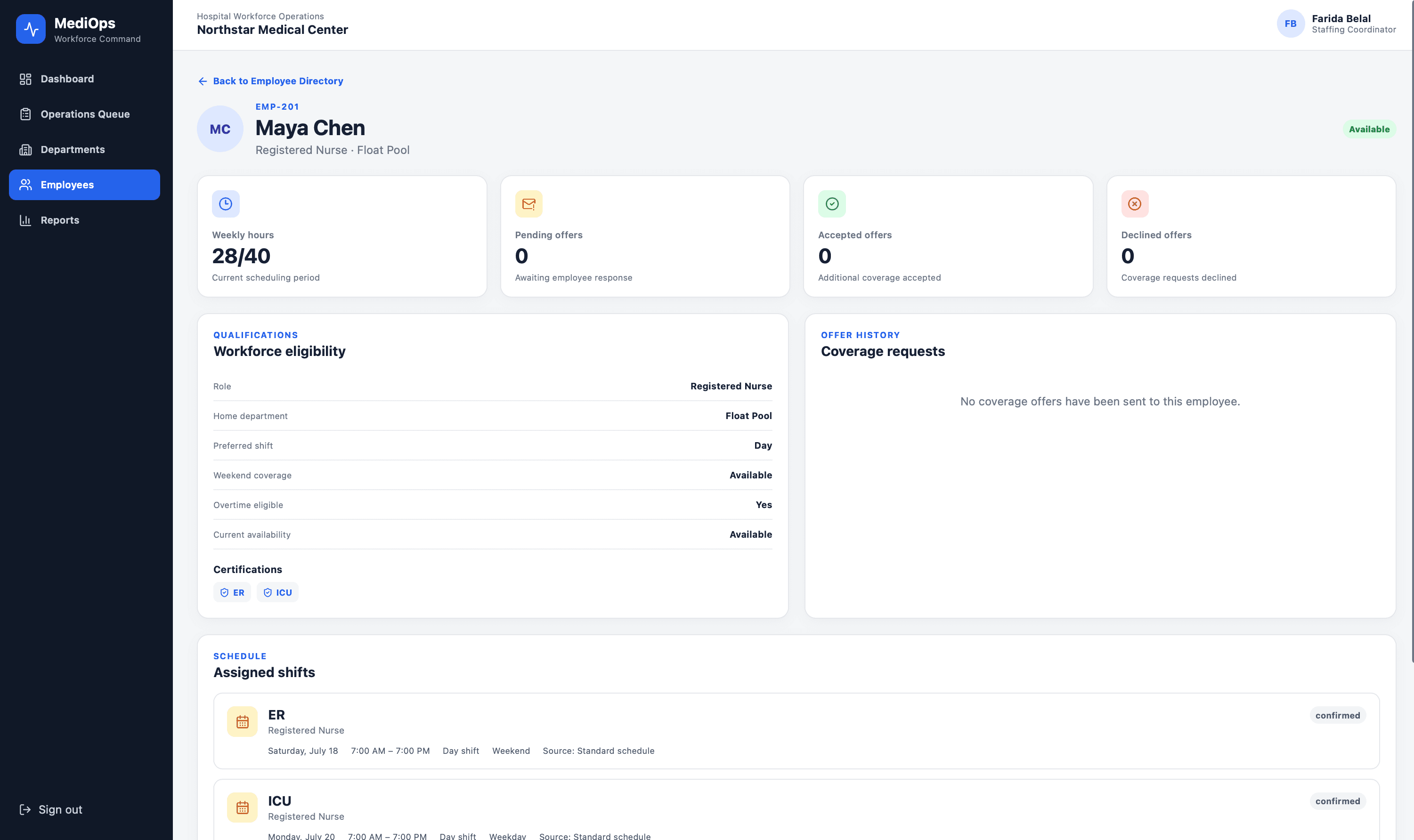
Task: Click the ICU certification shield icon
Action: coord(268,593)
